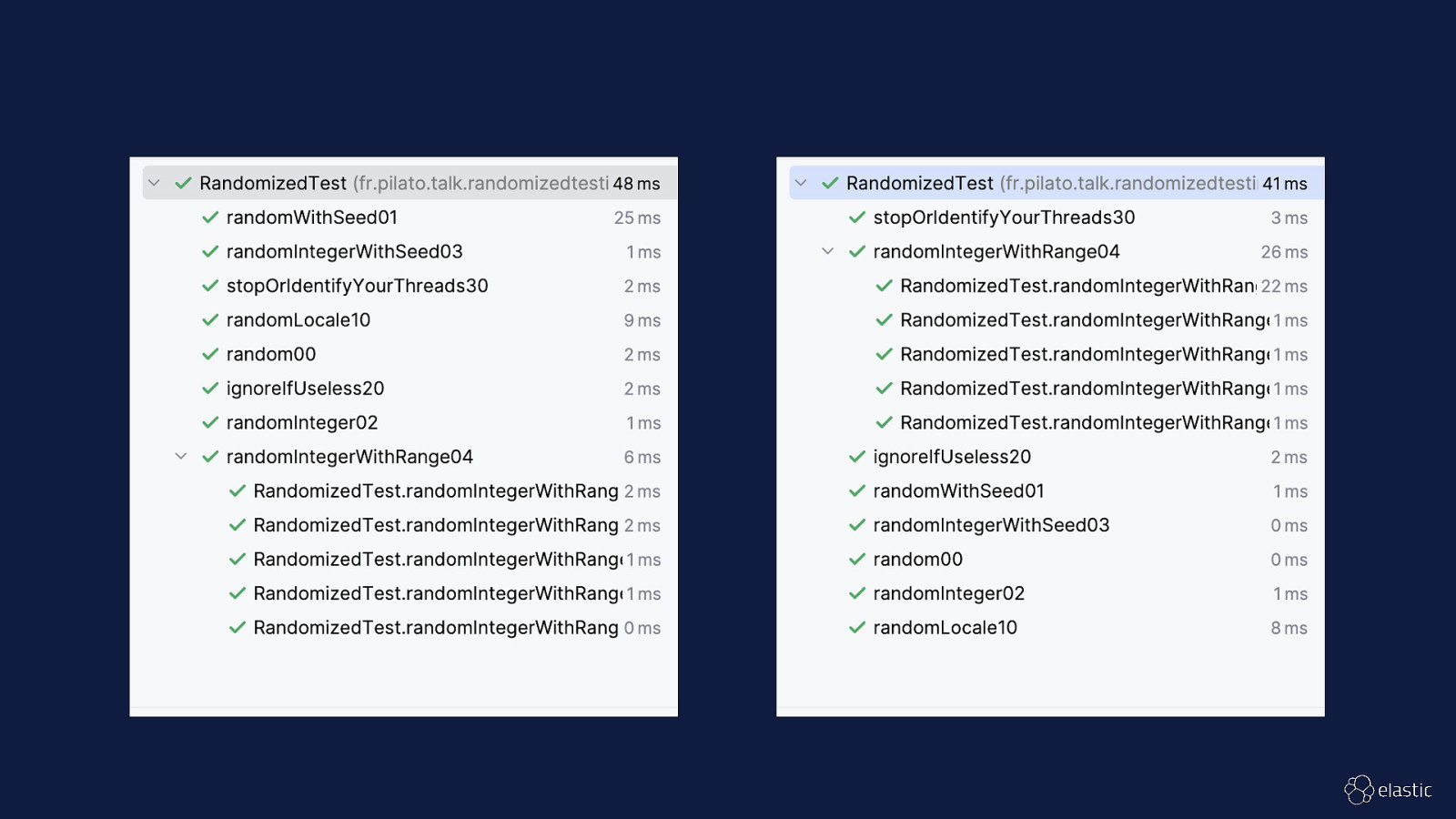Image resolution: width=1456 pixels, height=819 pixels.
Task: Click checkmark beside right stopOrIdentifyYourThreads30
Action: pos(857,217)
